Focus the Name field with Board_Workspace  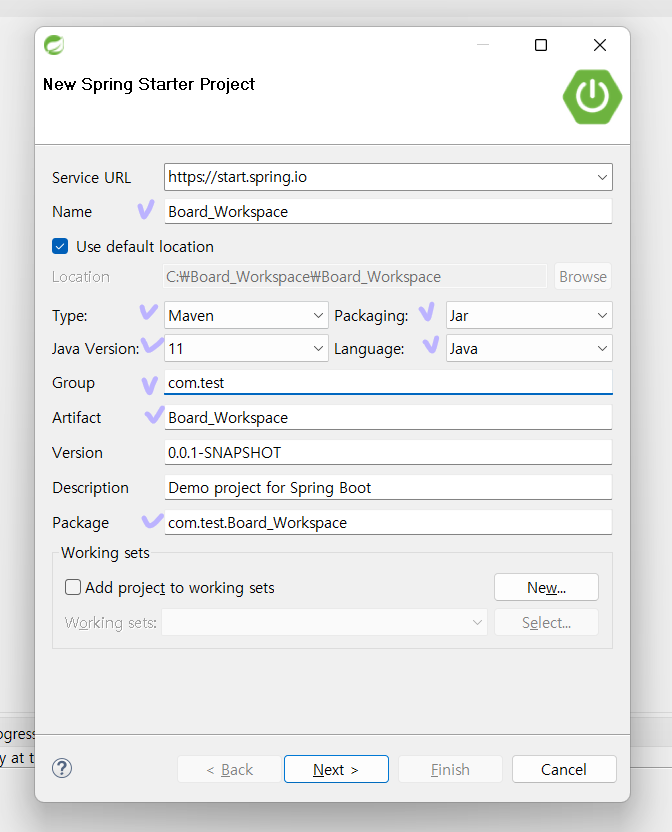coord(388,211)
